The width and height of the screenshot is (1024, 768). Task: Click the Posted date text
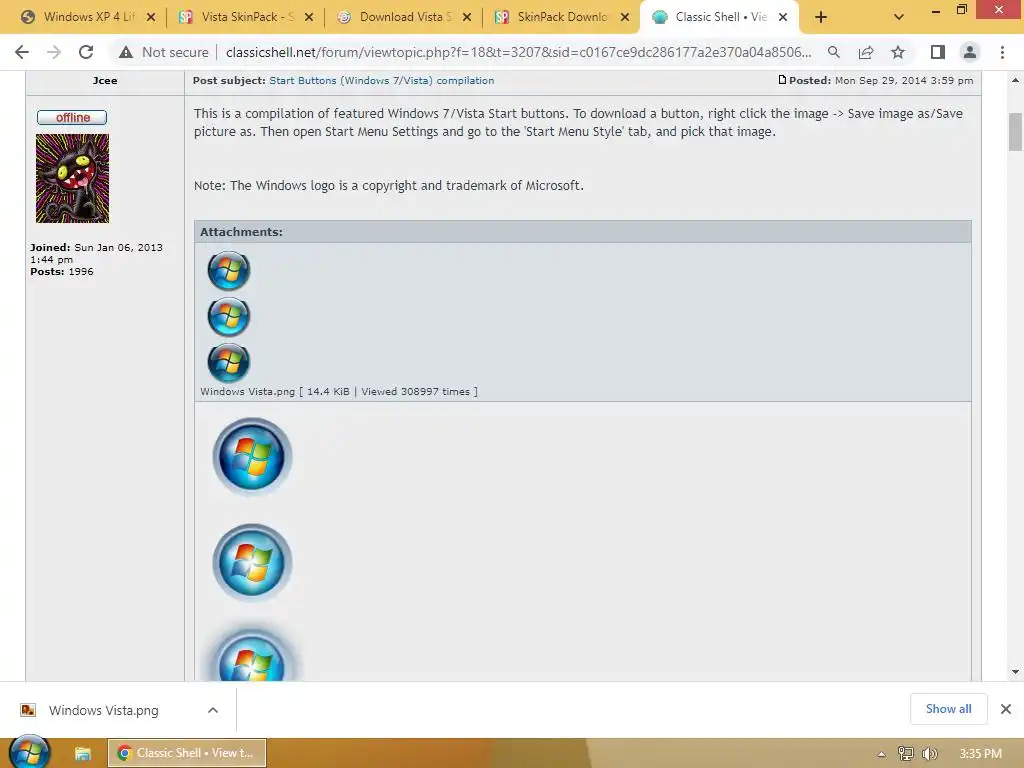pos(881,80)
